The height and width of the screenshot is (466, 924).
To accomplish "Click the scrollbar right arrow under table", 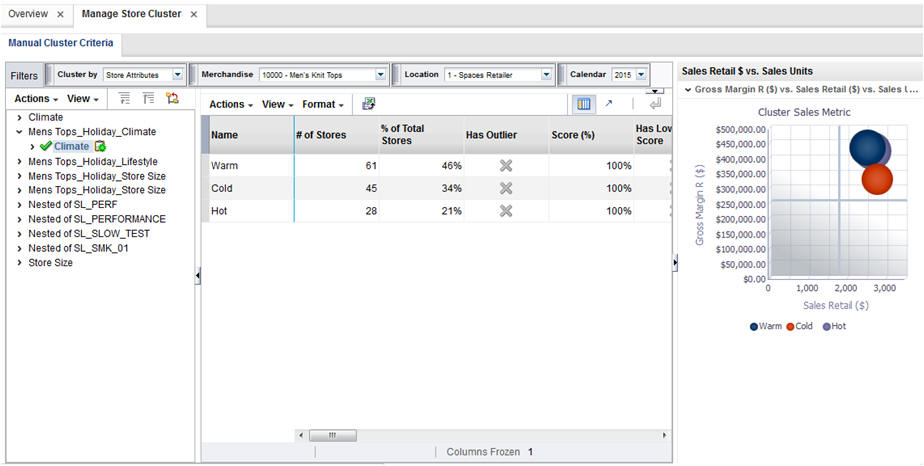I will [665, 435].
